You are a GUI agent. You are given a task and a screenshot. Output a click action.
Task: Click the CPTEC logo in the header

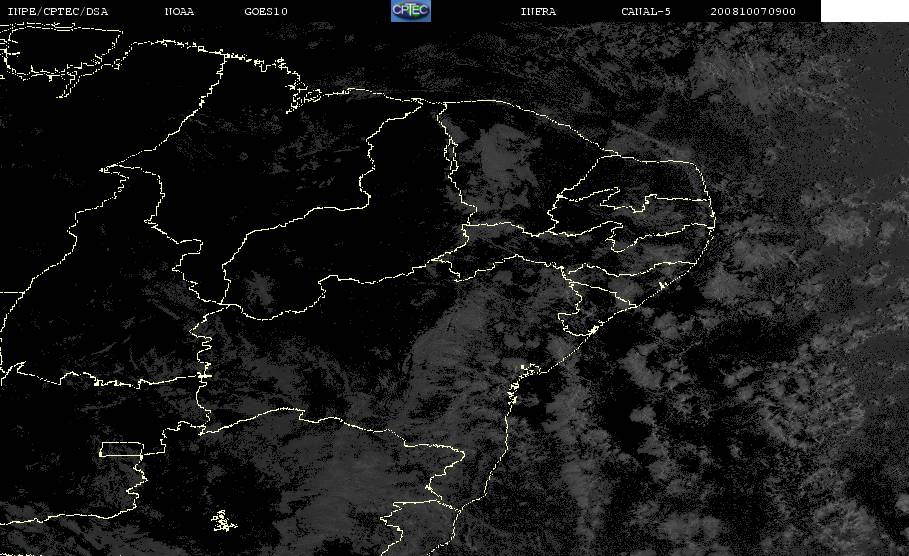click(411, 10)
